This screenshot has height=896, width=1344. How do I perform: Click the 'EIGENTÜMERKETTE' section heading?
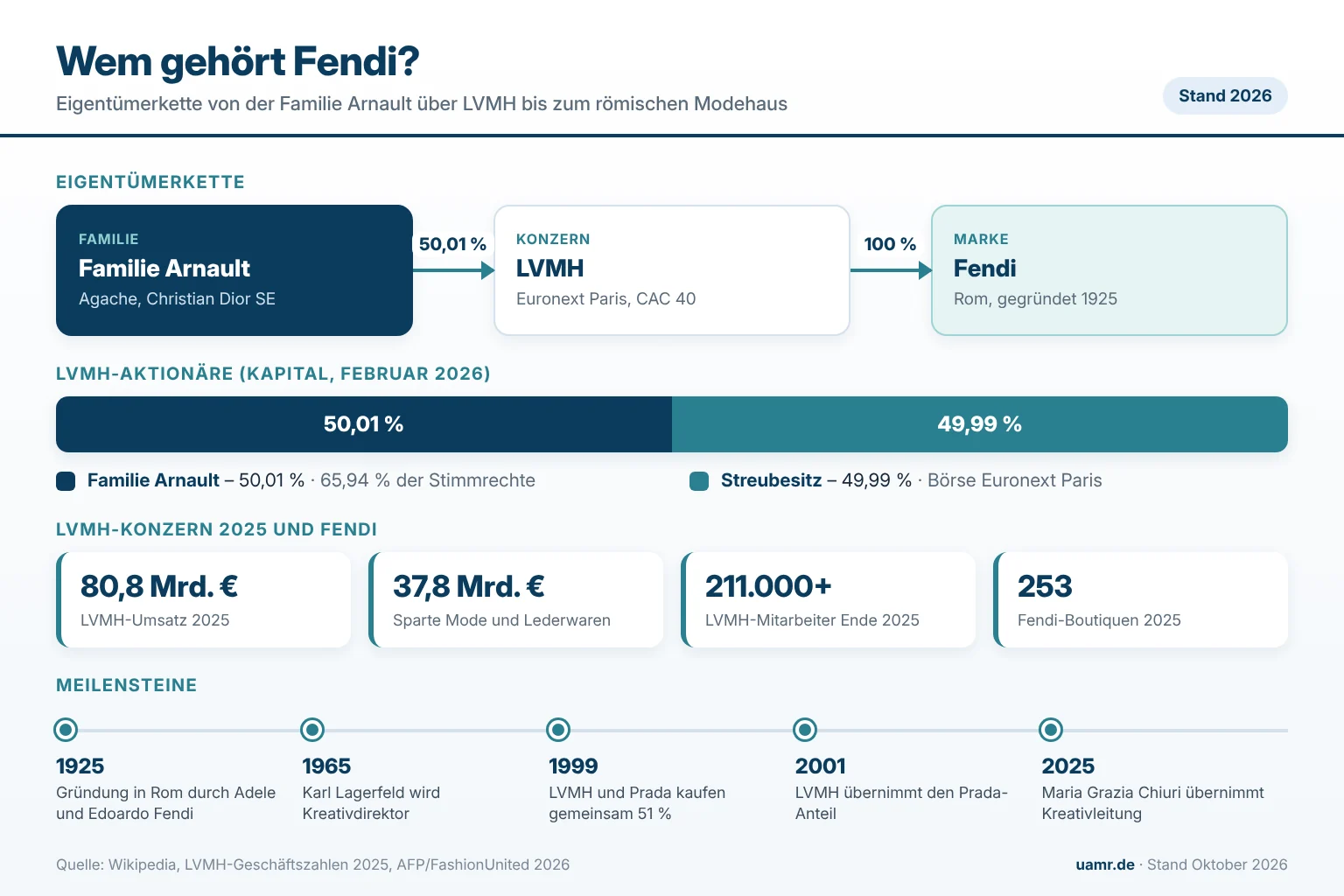[x=150, y=182]
